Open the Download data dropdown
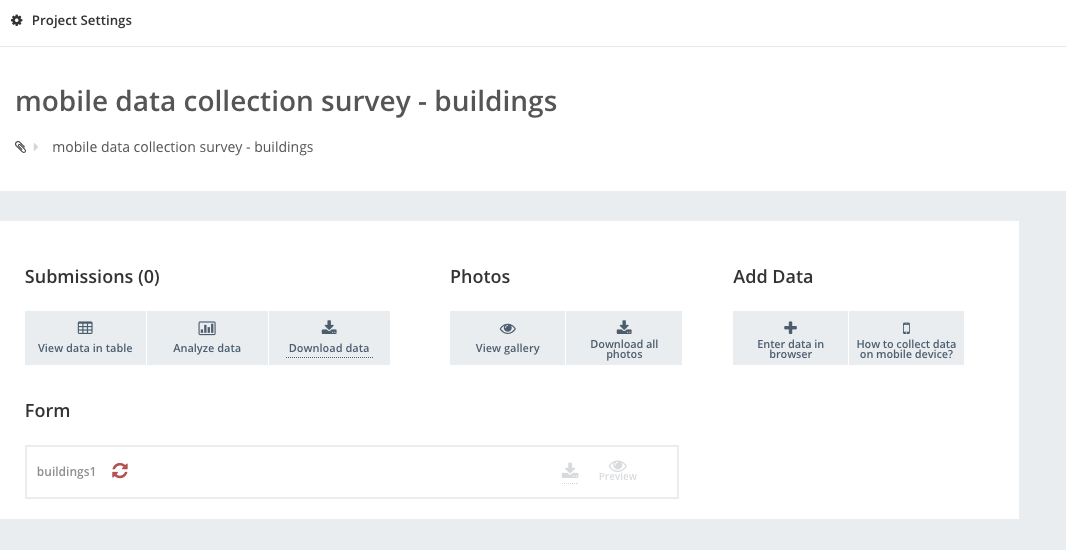1066x550 pixels. [x=329, y=338]
